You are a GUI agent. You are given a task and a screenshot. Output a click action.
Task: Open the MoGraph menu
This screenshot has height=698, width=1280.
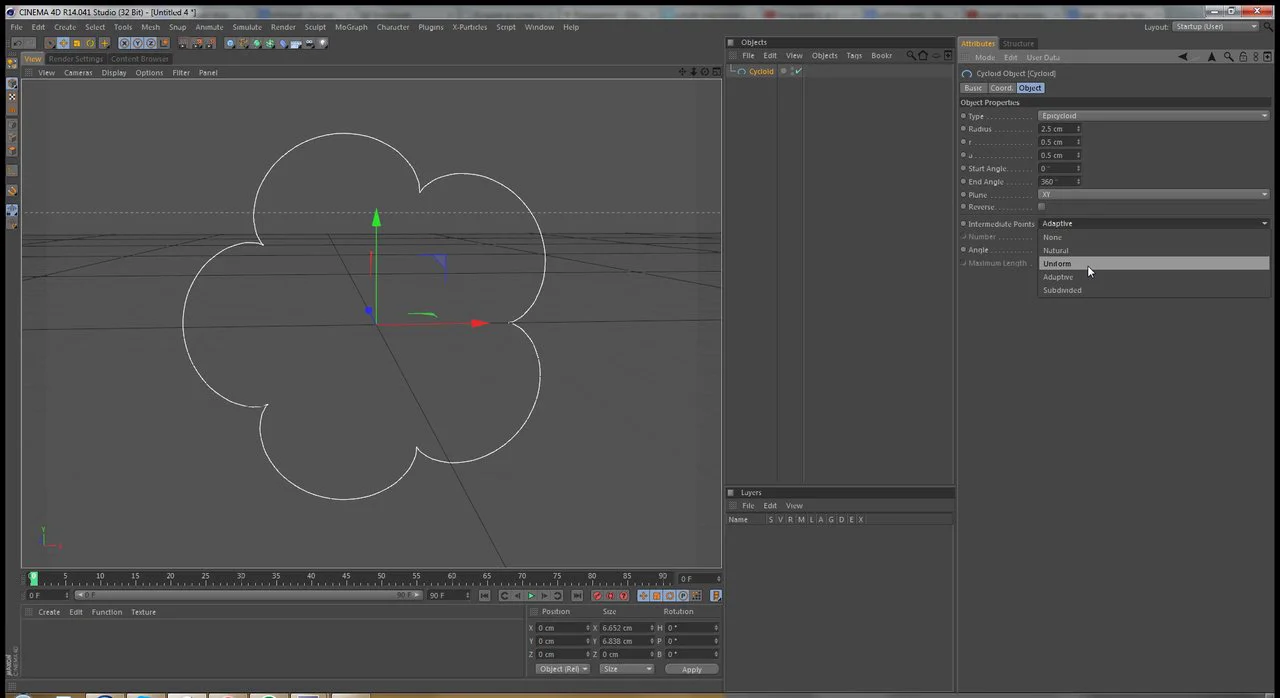pyautogui.click(x=351, y=27)
